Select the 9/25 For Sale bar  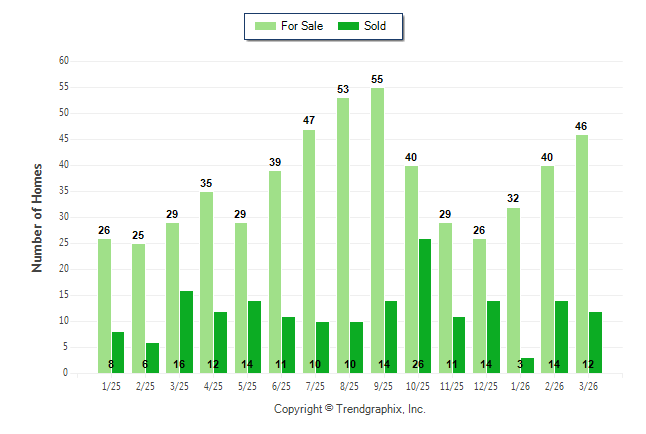tap(377, 230)
